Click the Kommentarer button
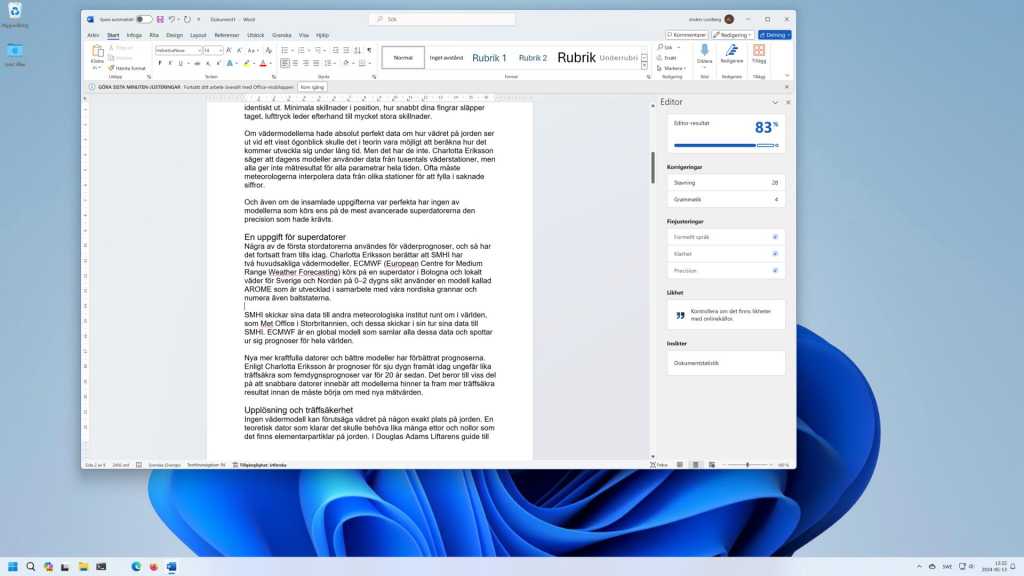Screen dimensions: 1024x576 coord(686,35)
